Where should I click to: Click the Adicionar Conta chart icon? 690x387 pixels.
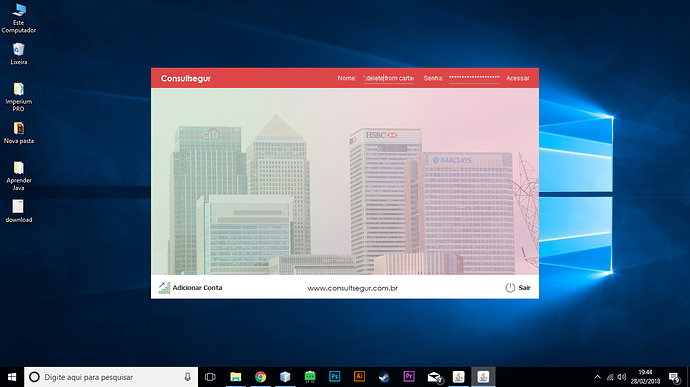(x=165, y=288)
